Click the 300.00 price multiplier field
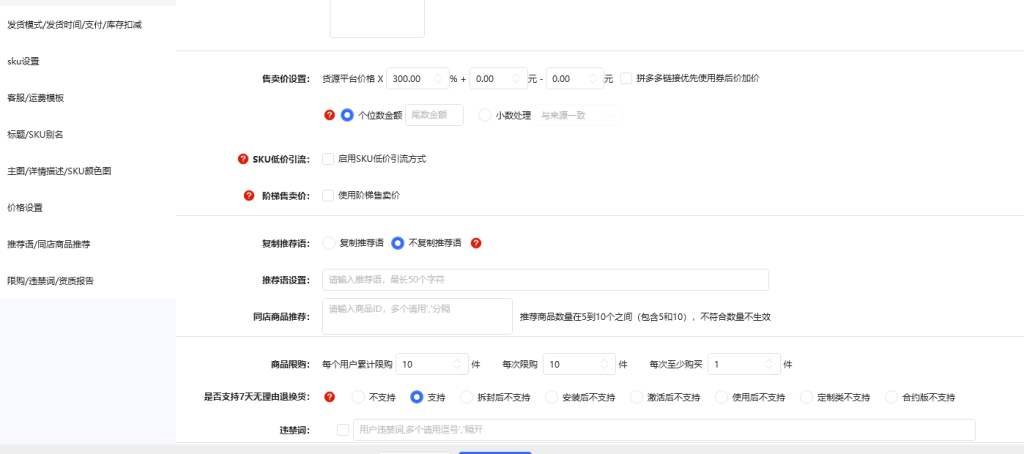The height and width of the screenshot is (454, 1024). click(x=418, y=78)
